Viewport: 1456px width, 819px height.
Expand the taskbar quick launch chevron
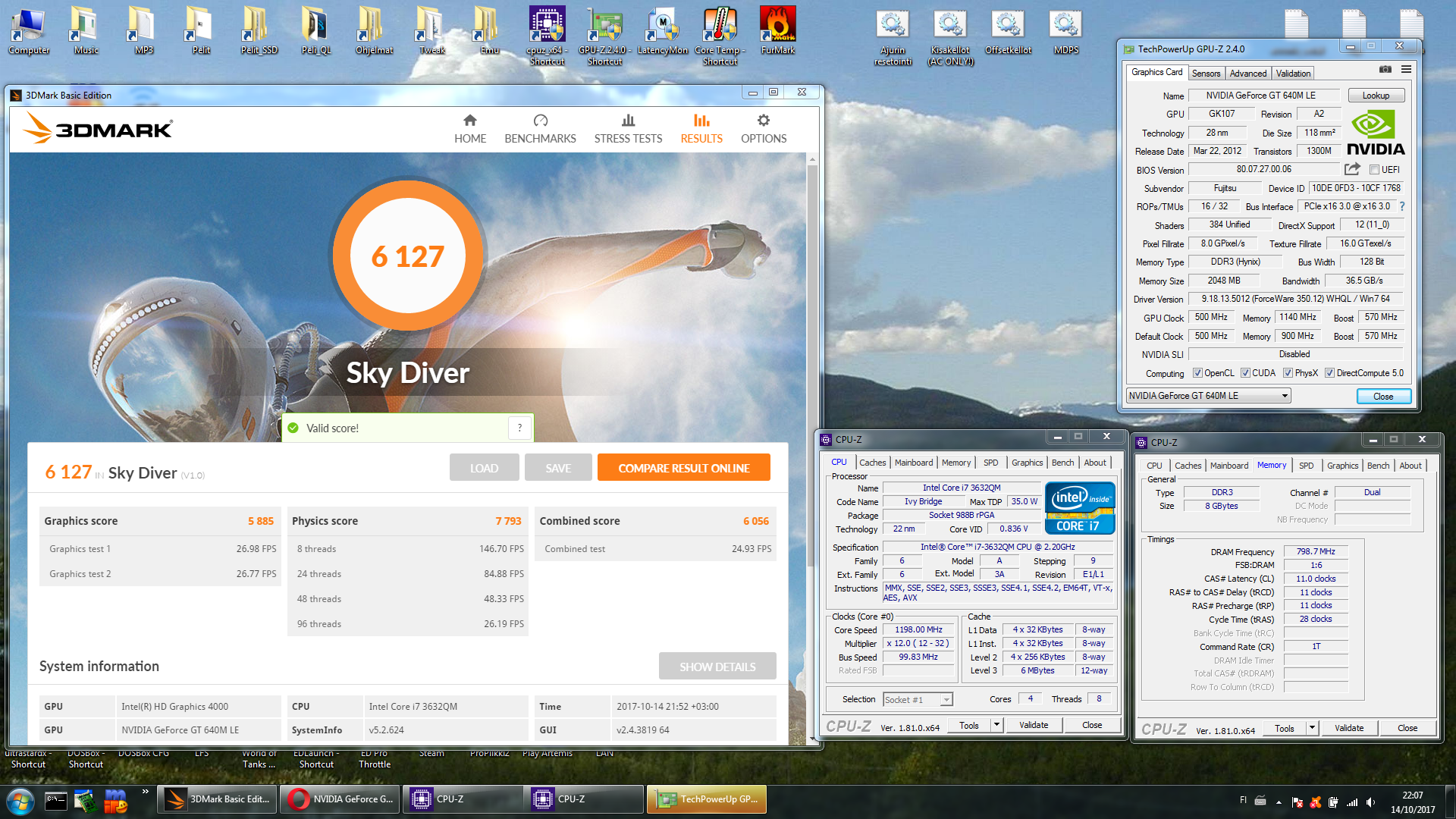146,792
